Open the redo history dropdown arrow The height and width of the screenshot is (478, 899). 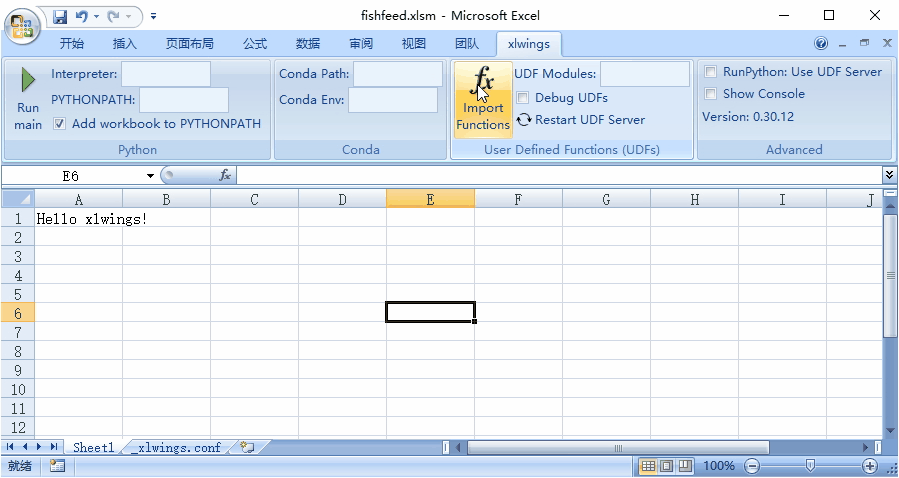(x=128, y=17)
